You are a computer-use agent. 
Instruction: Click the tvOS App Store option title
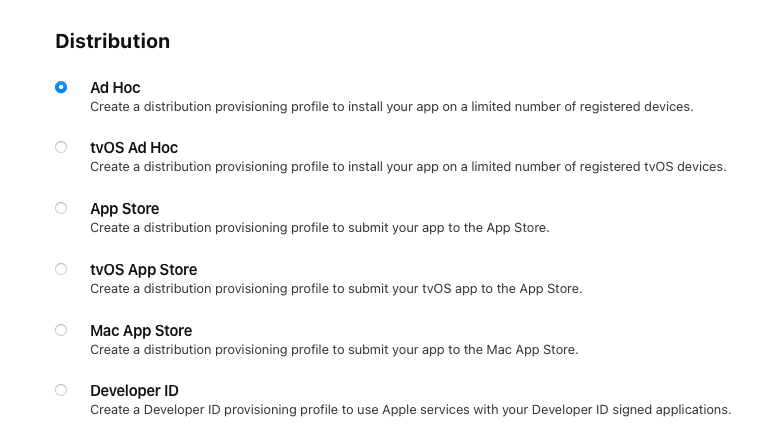click(x=144, y=270)
